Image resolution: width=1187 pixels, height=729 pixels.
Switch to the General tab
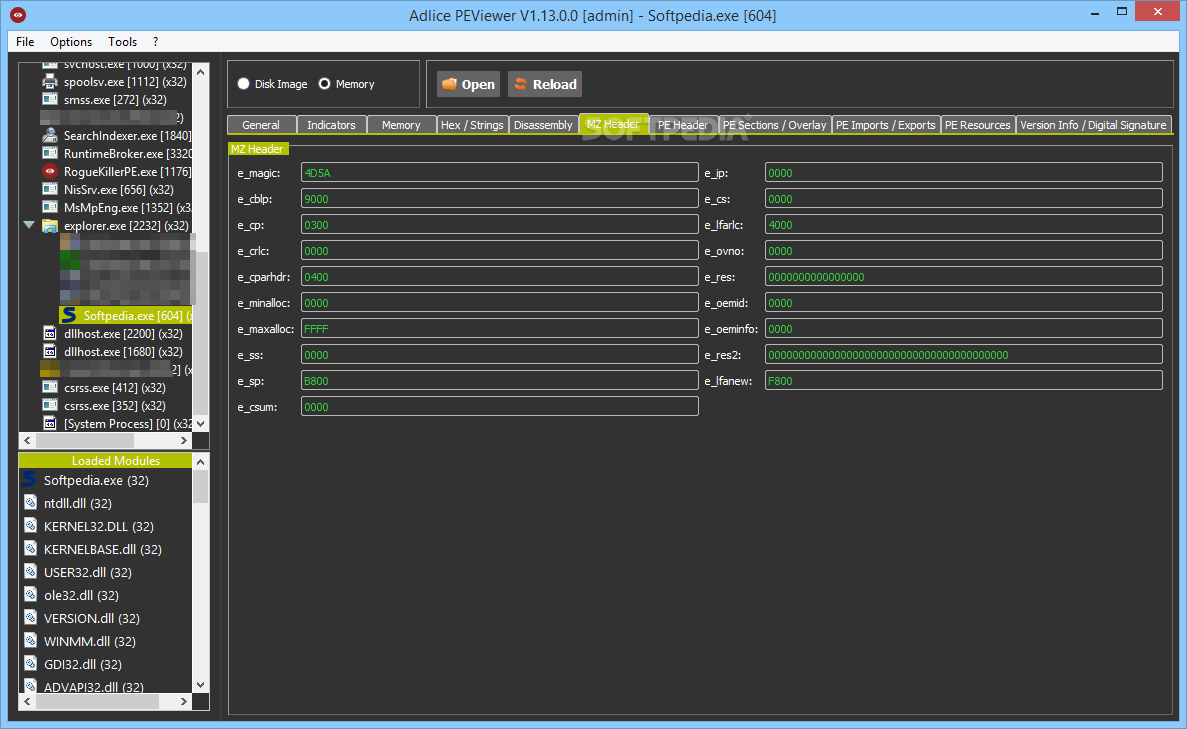[261, 125]
